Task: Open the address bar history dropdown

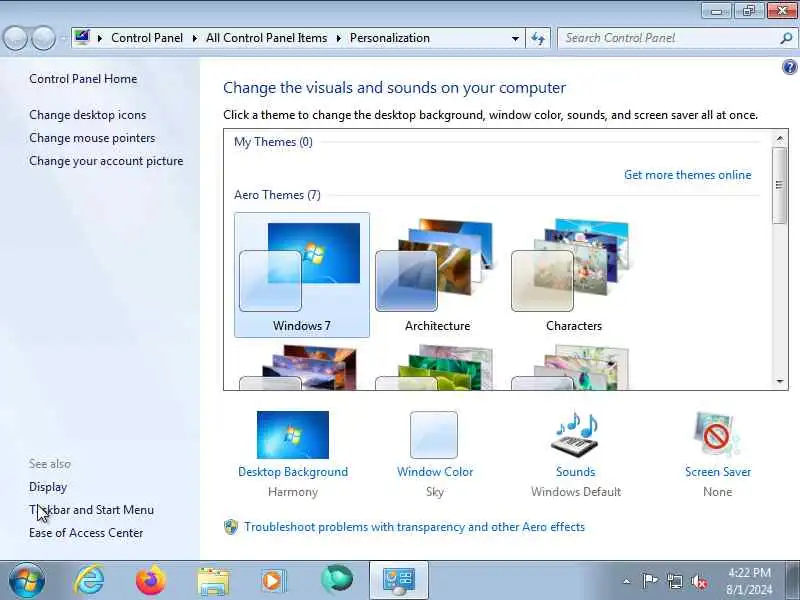Action: [x=515, y=38]
